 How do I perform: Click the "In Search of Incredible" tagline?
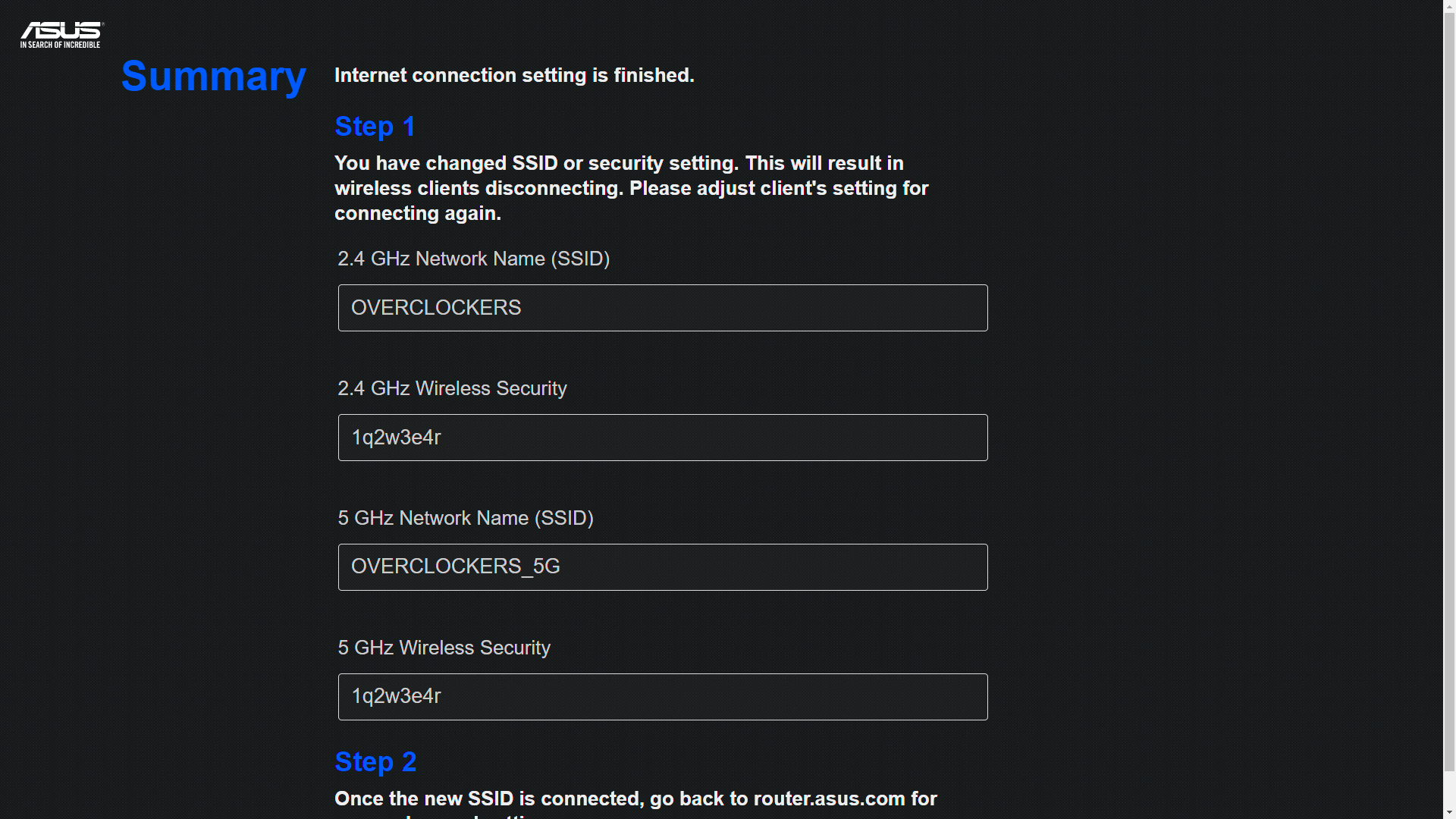click(61, 45)
